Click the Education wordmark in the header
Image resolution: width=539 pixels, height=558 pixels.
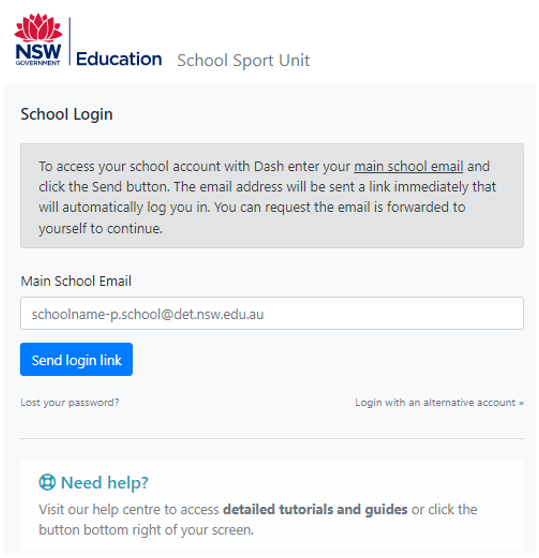pyautogui.click(x=119, y=59)
